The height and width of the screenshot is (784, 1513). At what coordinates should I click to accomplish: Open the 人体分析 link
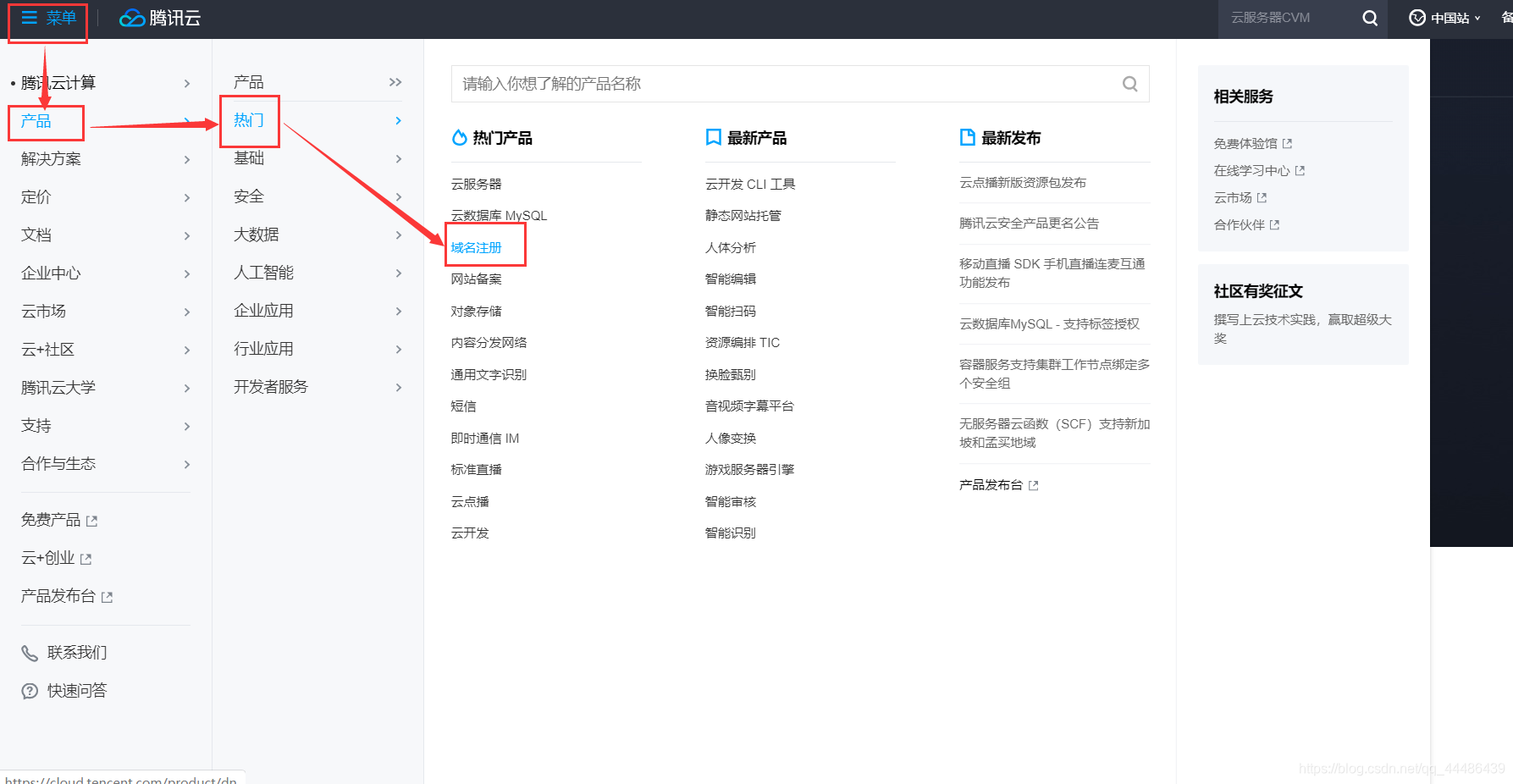pyautogui.click(x=730, y=248)
